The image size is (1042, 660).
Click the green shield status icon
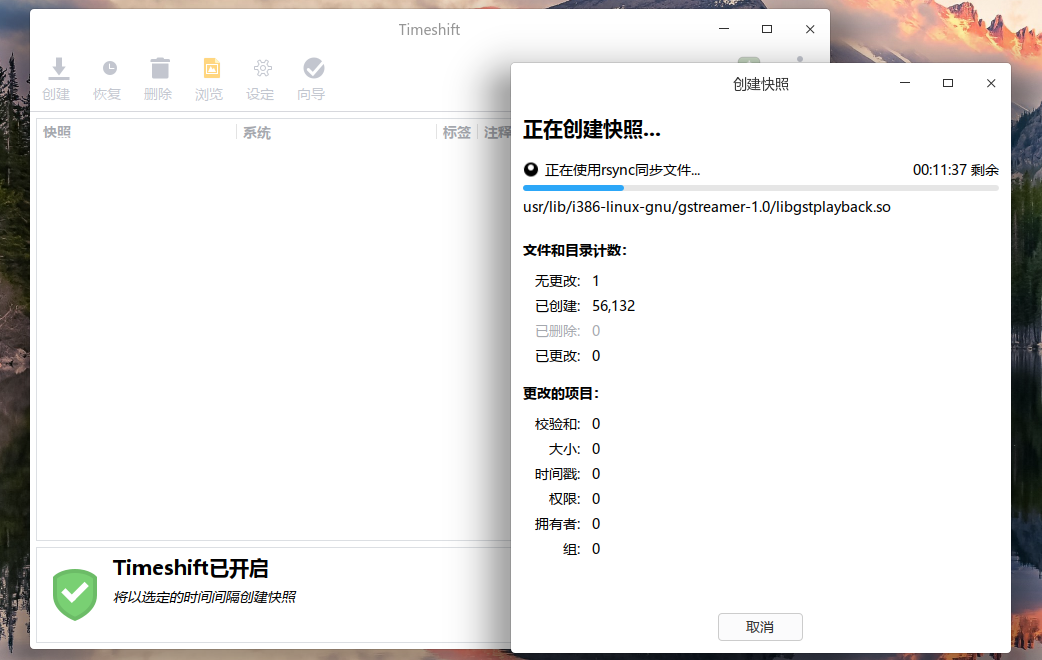pyautogui.click(x=75, y=594)
